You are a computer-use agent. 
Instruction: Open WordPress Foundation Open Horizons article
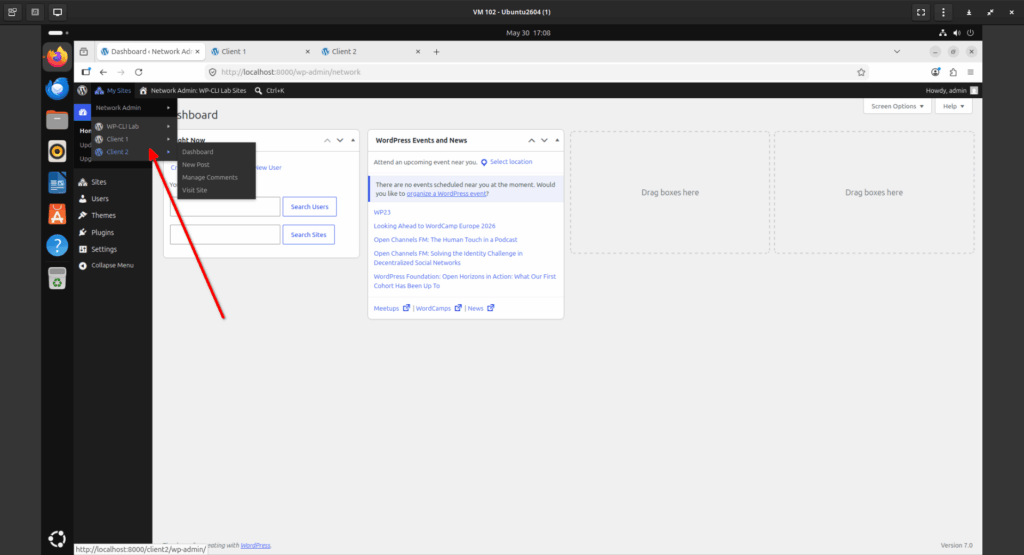coord(464,281)
